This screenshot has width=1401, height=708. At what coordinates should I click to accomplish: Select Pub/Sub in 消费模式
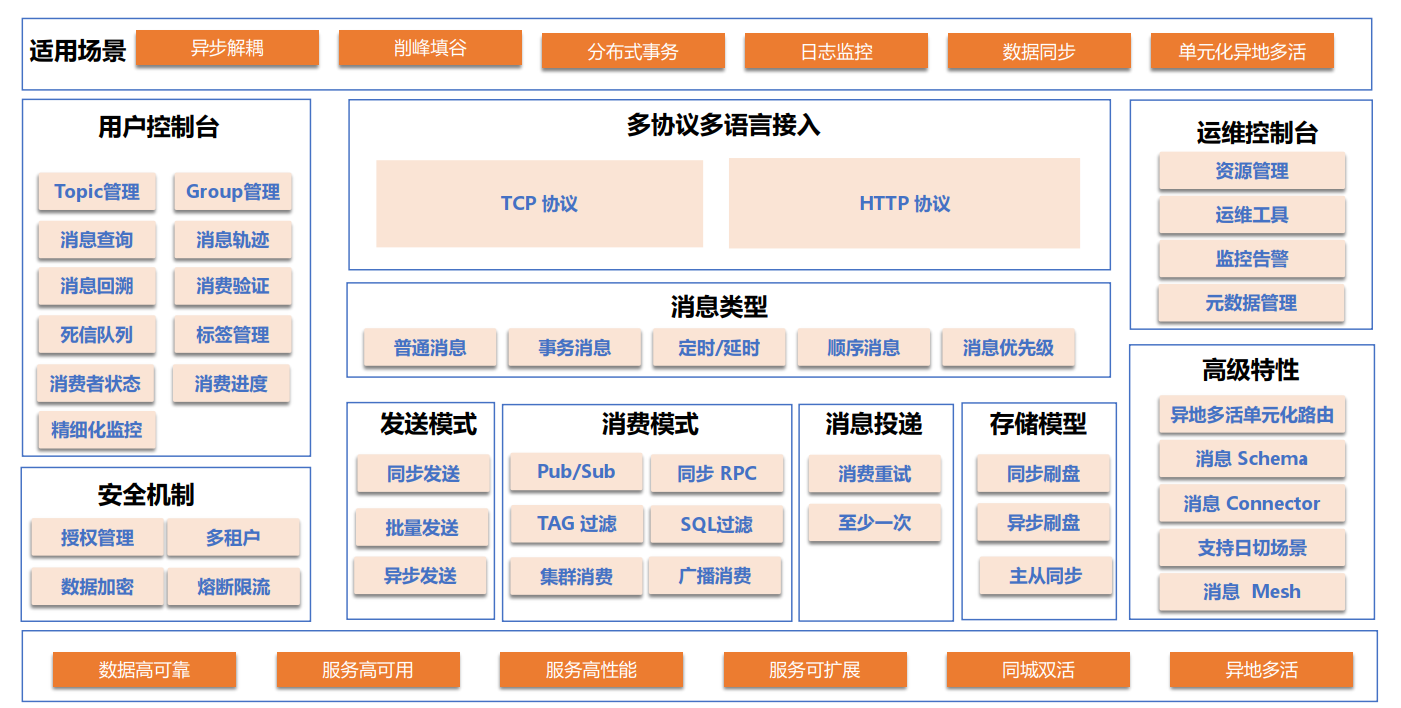576,473
